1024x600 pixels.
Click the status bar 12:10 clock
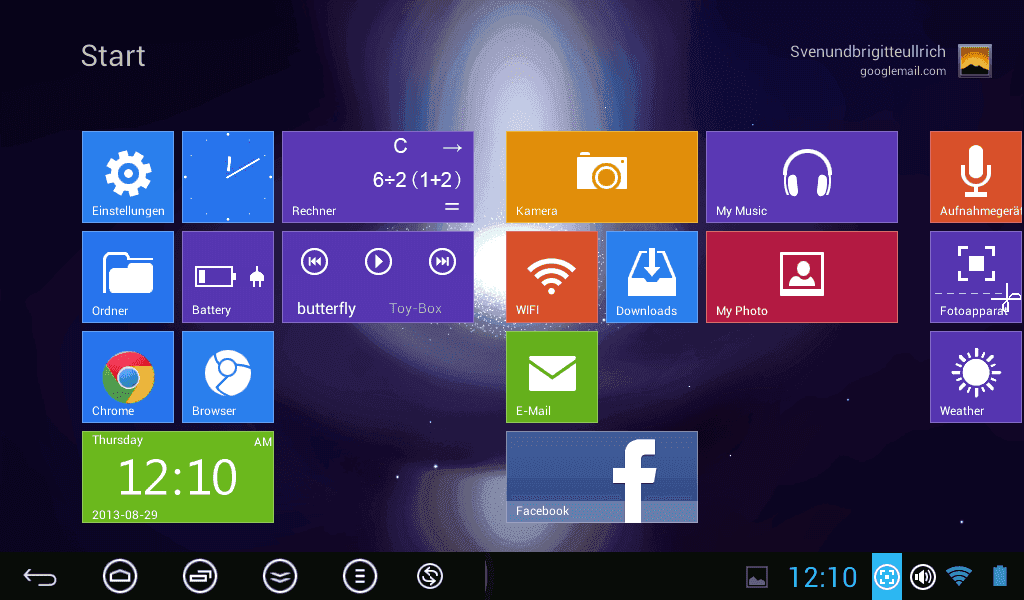click(823, 577)
